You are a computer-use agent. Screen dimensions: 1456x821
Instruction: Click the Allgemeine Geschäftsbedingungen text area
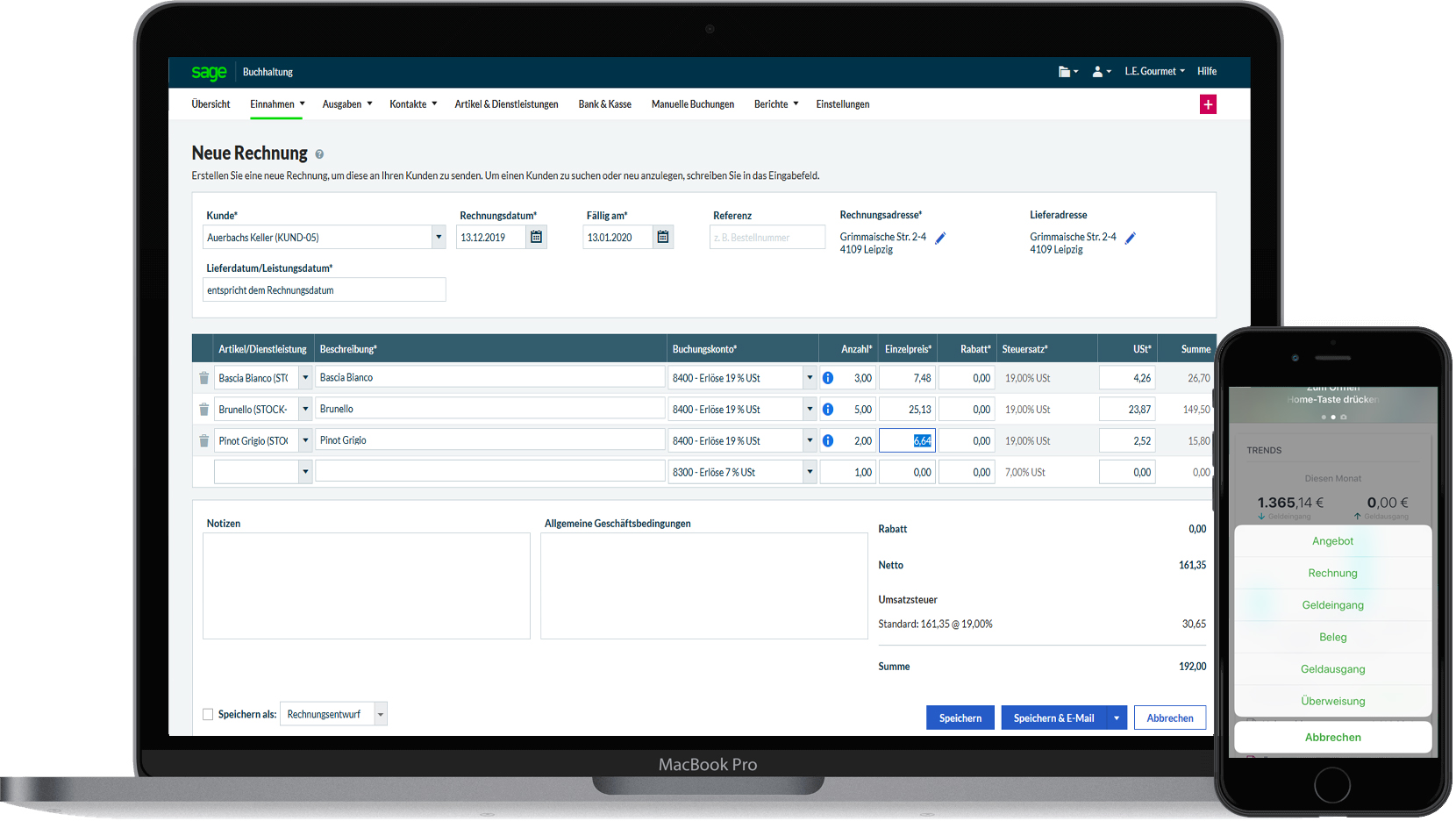704,586
